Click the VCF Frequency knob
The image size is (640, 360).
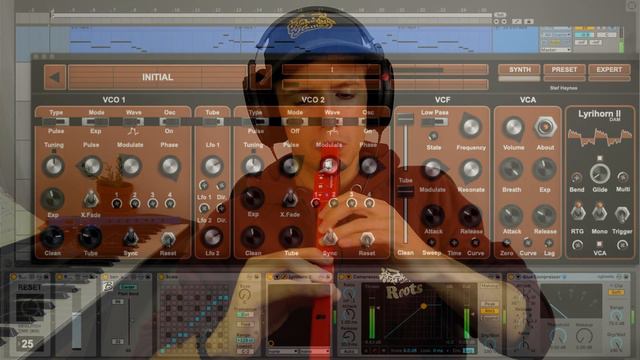[x=471, y=127]
